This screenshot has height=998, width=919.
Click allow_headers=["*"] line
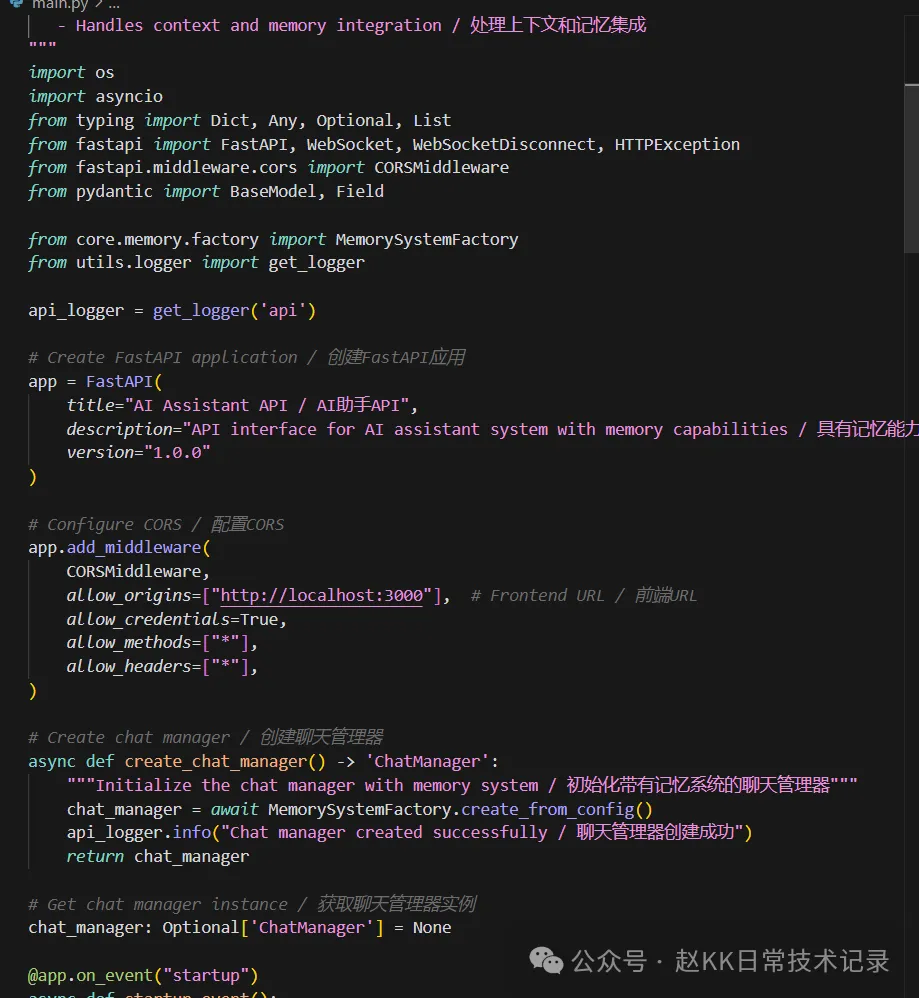click(162, 667)
